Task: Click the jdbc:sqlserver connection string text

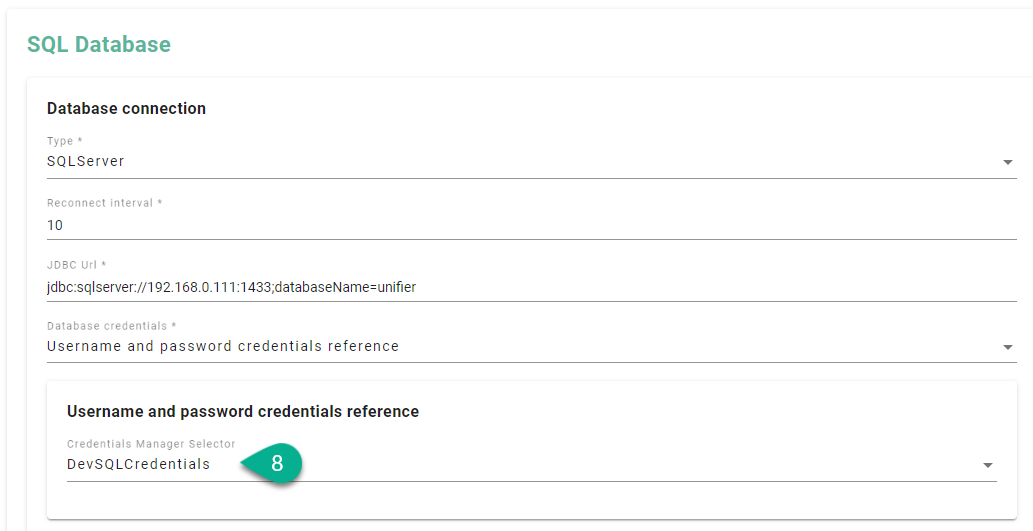Action: pyautogui.click(x=231, y=287)
